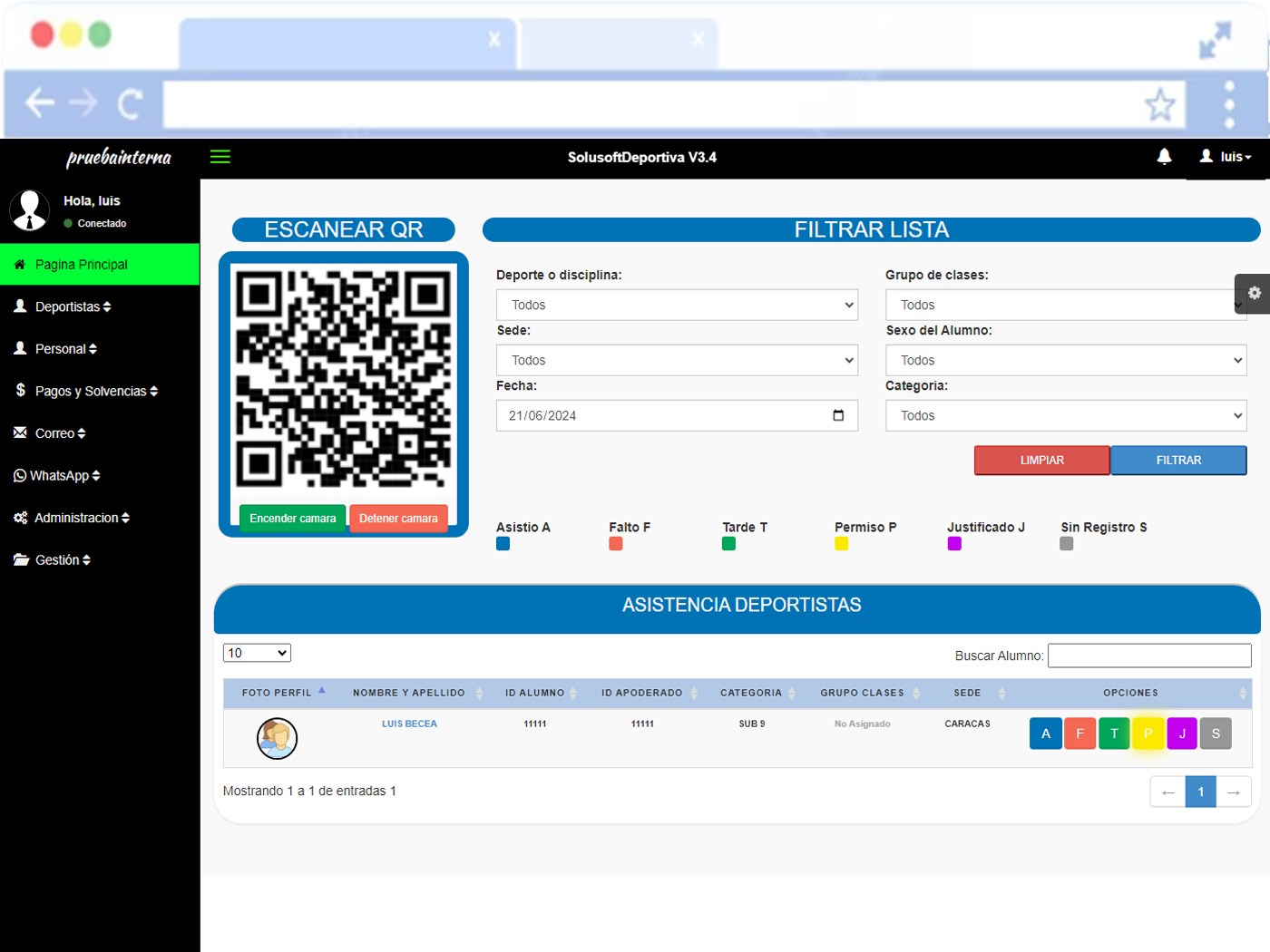The height and width of the screenshot is (952, 1270).
Task: Mark Luis Becea as Justificado (J)
Action: [x=1182, y=733]
